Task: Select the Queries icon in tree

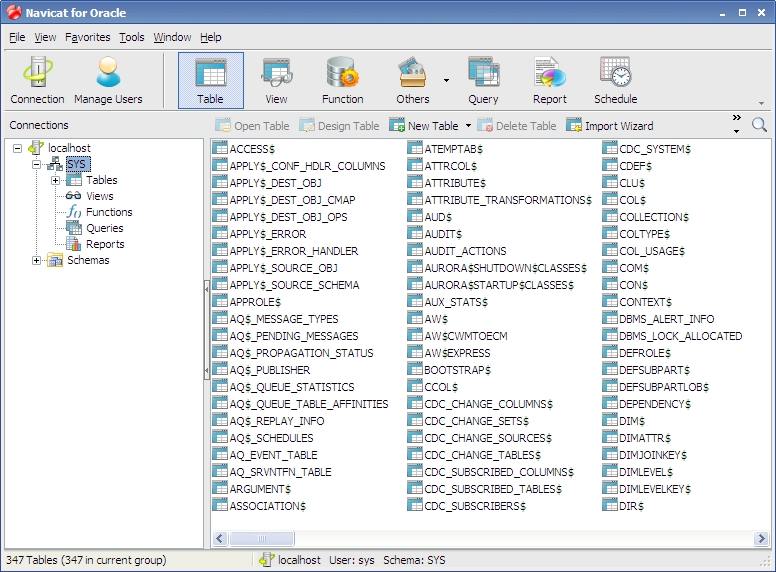Action: pyautogui.click(x=74, y=228)
